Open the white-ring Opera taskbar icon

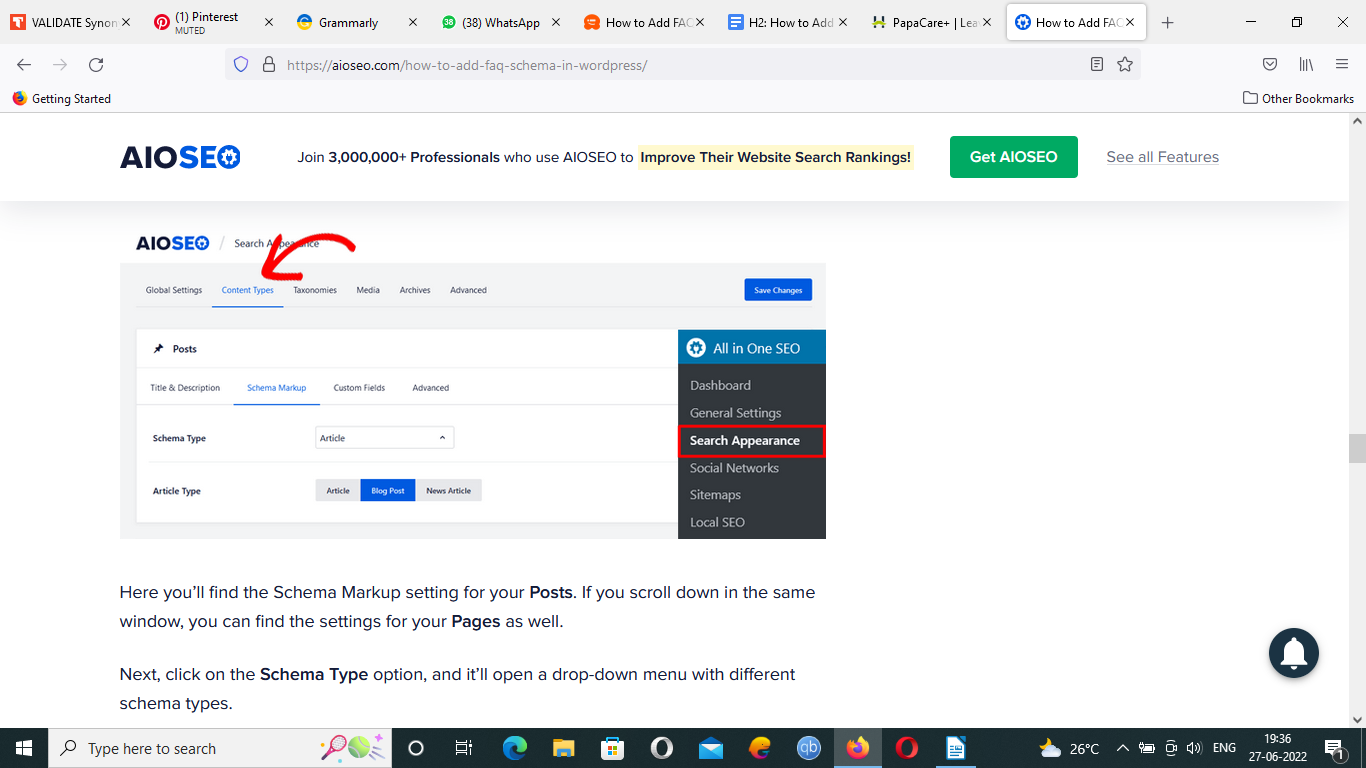661,748
